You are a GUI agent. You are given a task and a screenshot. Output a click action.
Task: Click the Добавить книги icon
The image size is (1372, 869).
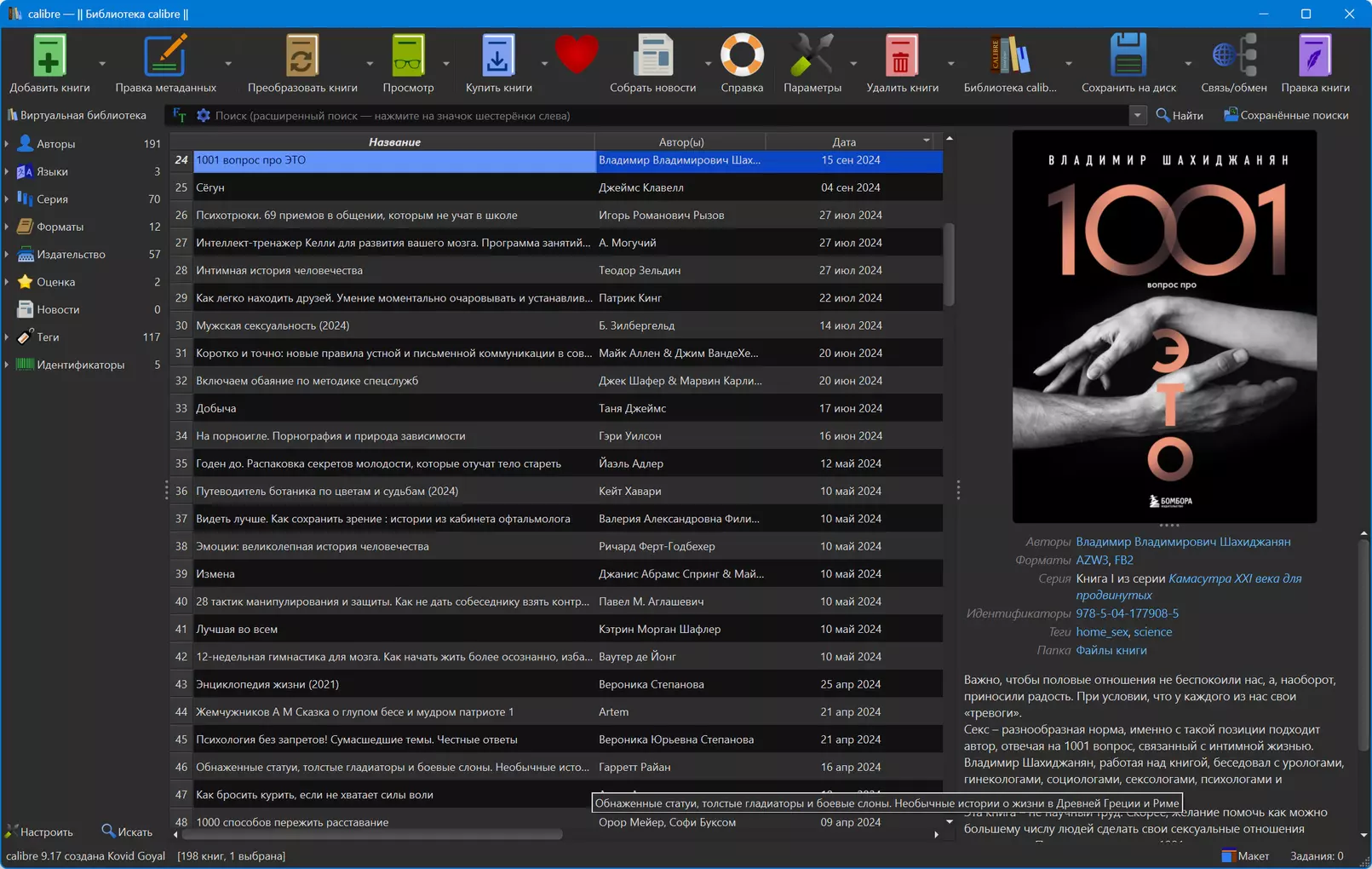click(x=49, y=55)
